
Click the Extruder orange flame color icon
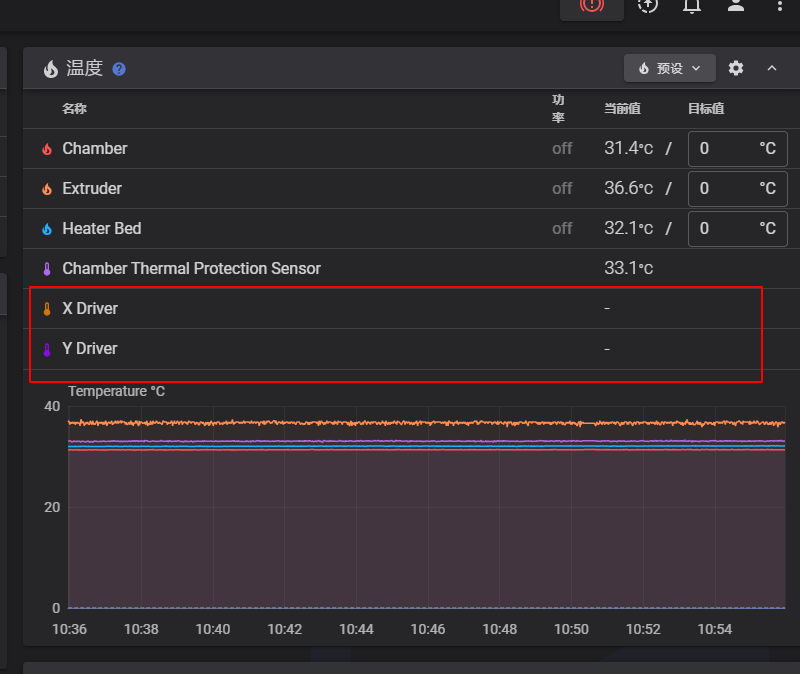(47, 189)
